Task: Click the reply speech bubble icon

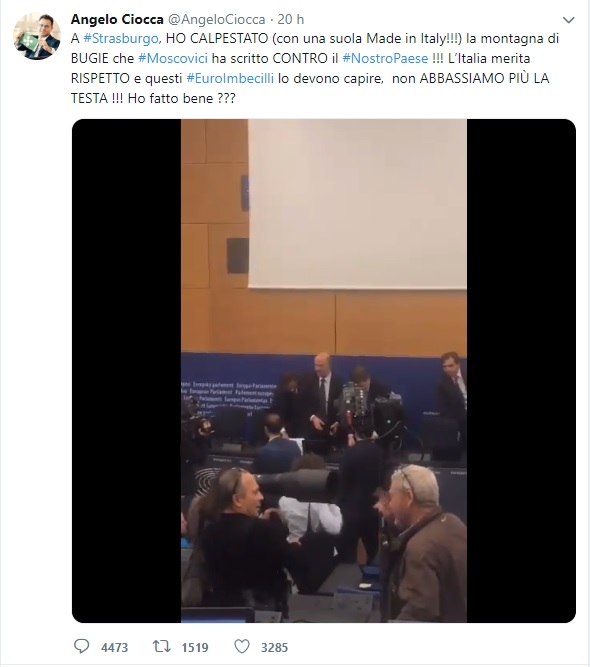Action: tap(82, 646)
